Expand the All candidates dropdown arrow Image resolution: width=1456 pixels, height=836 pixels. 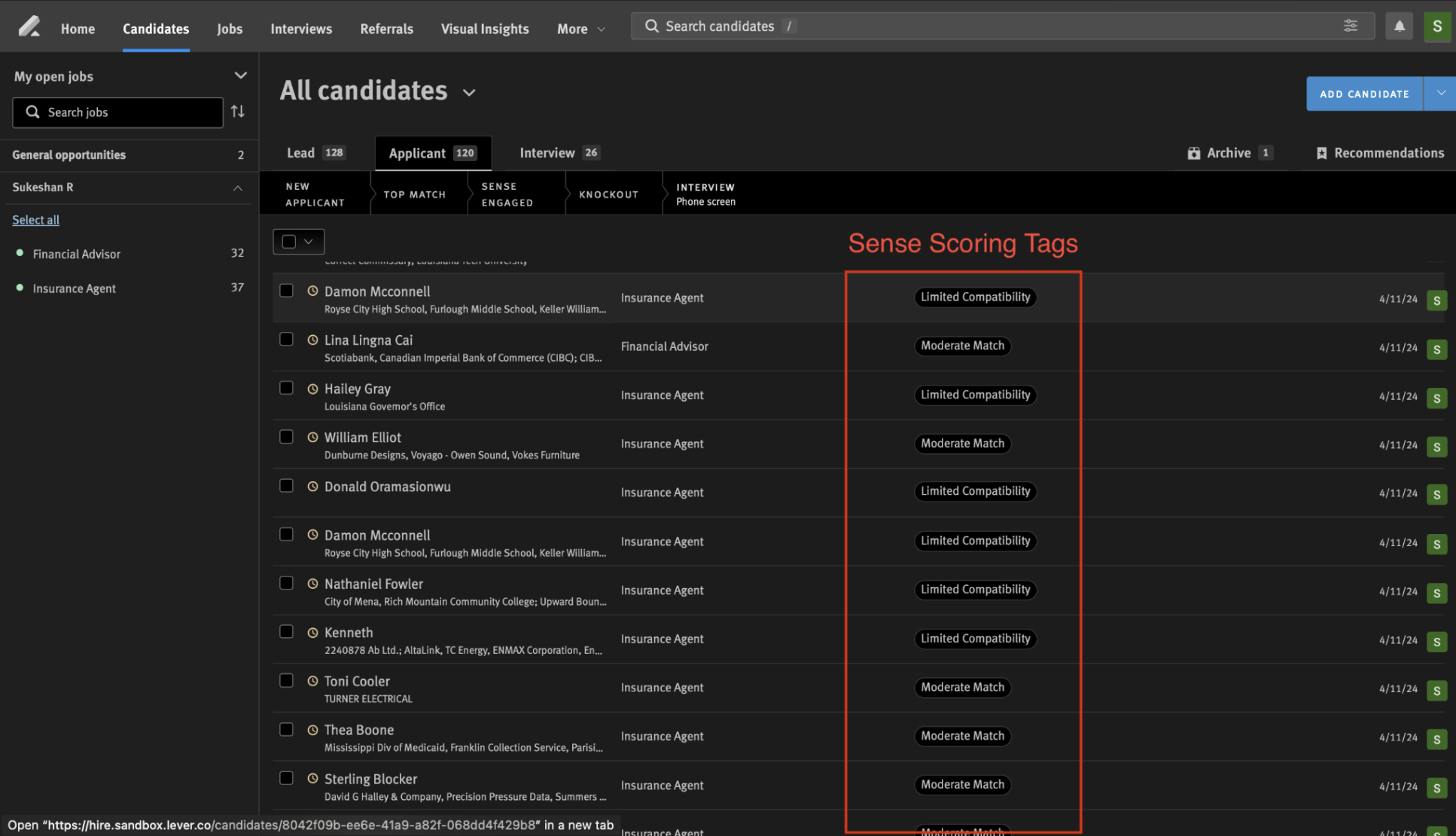[469, 93]
